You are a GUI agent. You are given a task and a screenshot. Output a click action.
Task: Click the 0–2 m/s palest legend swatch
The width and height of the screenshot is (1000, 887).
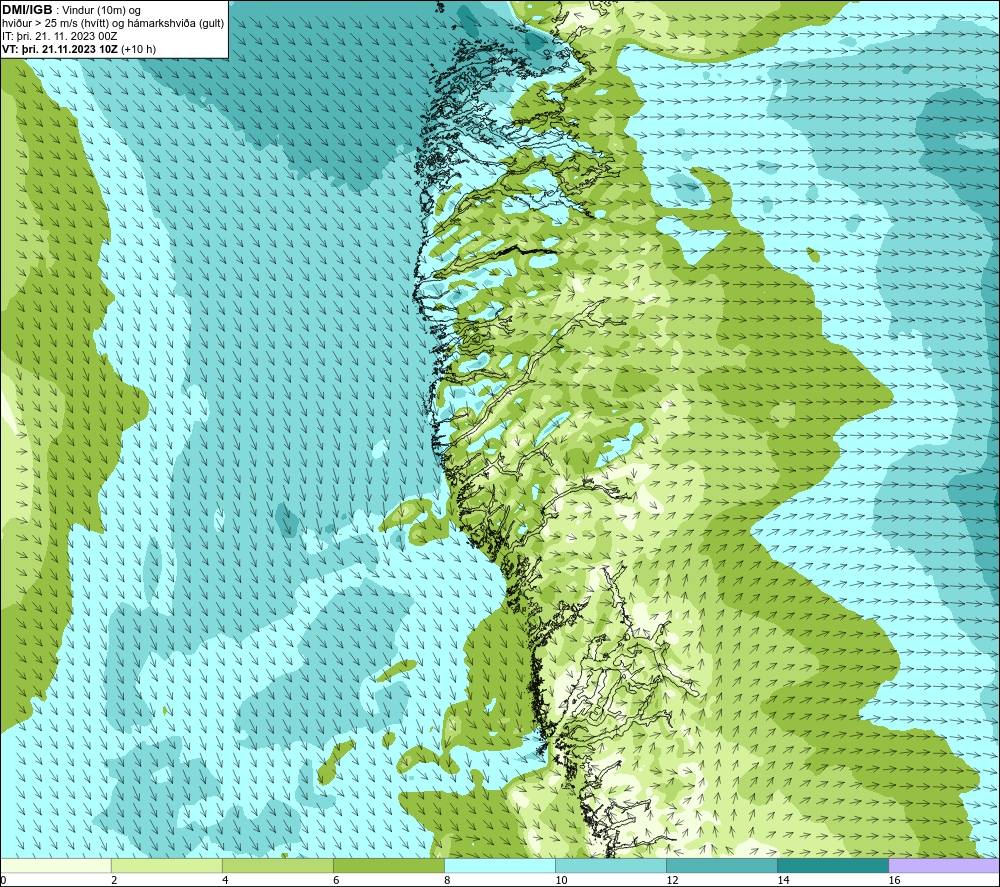click(x=55, y=865)
